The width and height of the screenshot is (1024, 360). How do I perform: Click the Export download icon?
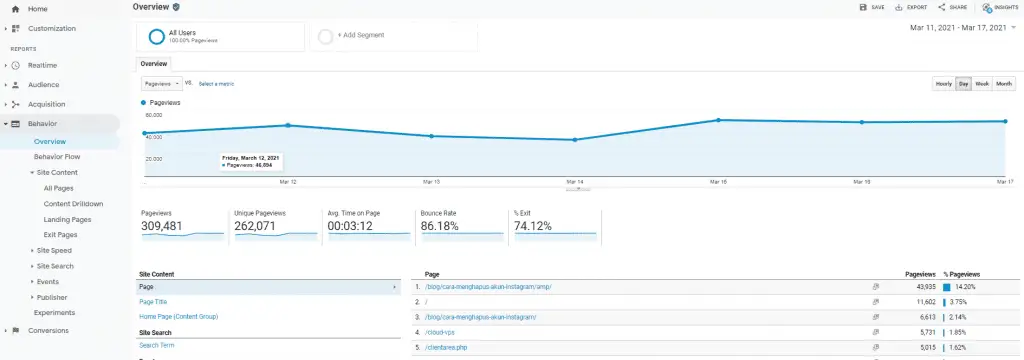pos(899,7)
